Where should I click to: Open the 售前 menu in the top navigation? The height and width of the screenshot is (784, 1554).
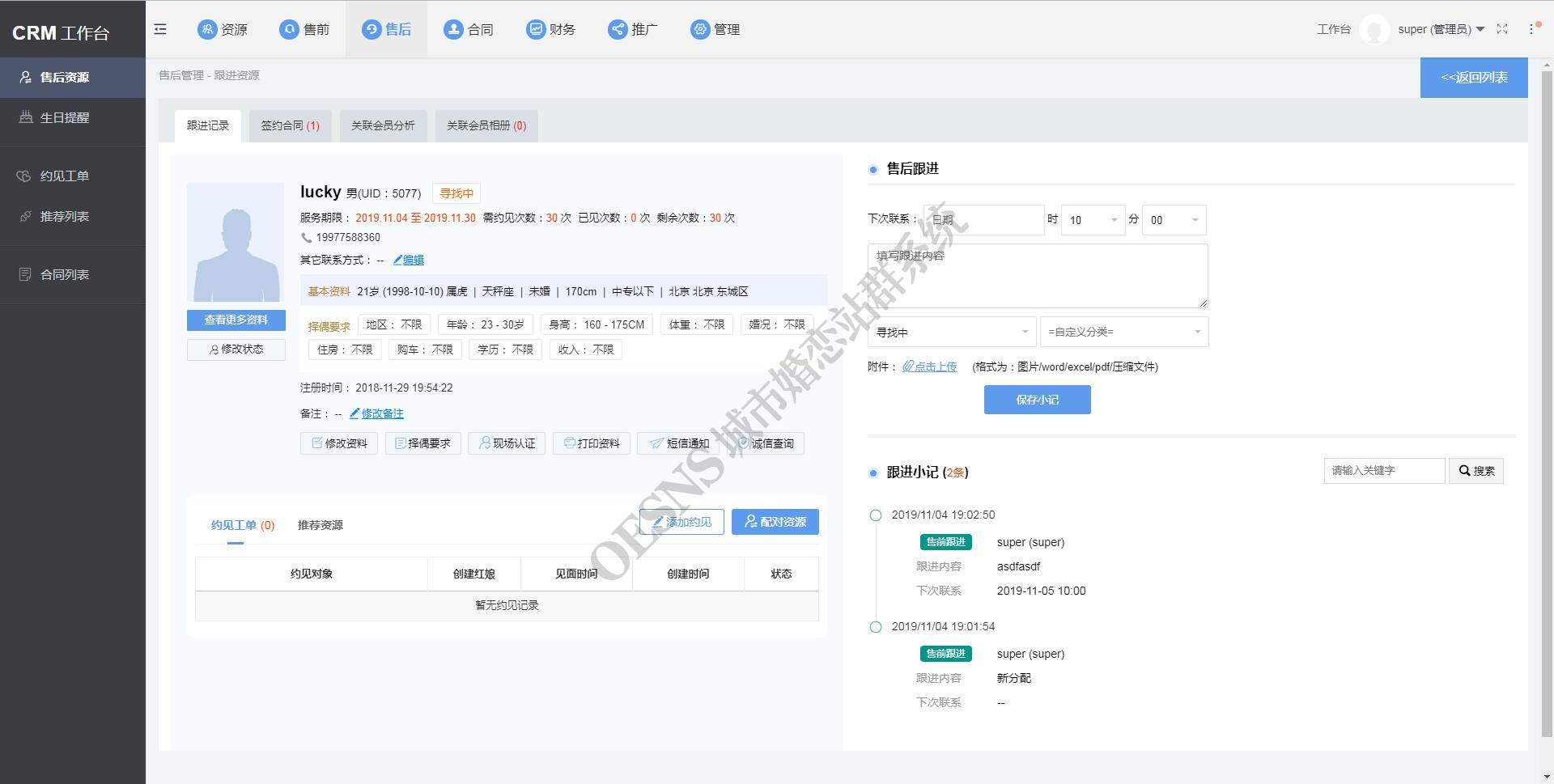[304, 29]
